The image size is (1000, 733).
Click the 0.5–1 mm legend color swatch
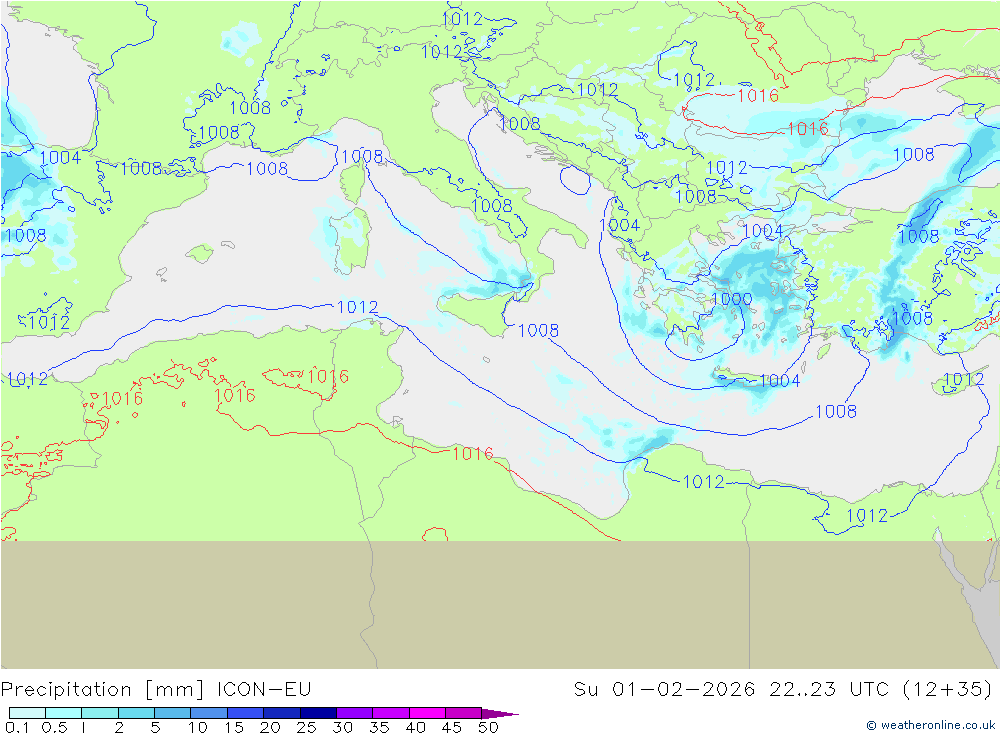click(64, 713)
